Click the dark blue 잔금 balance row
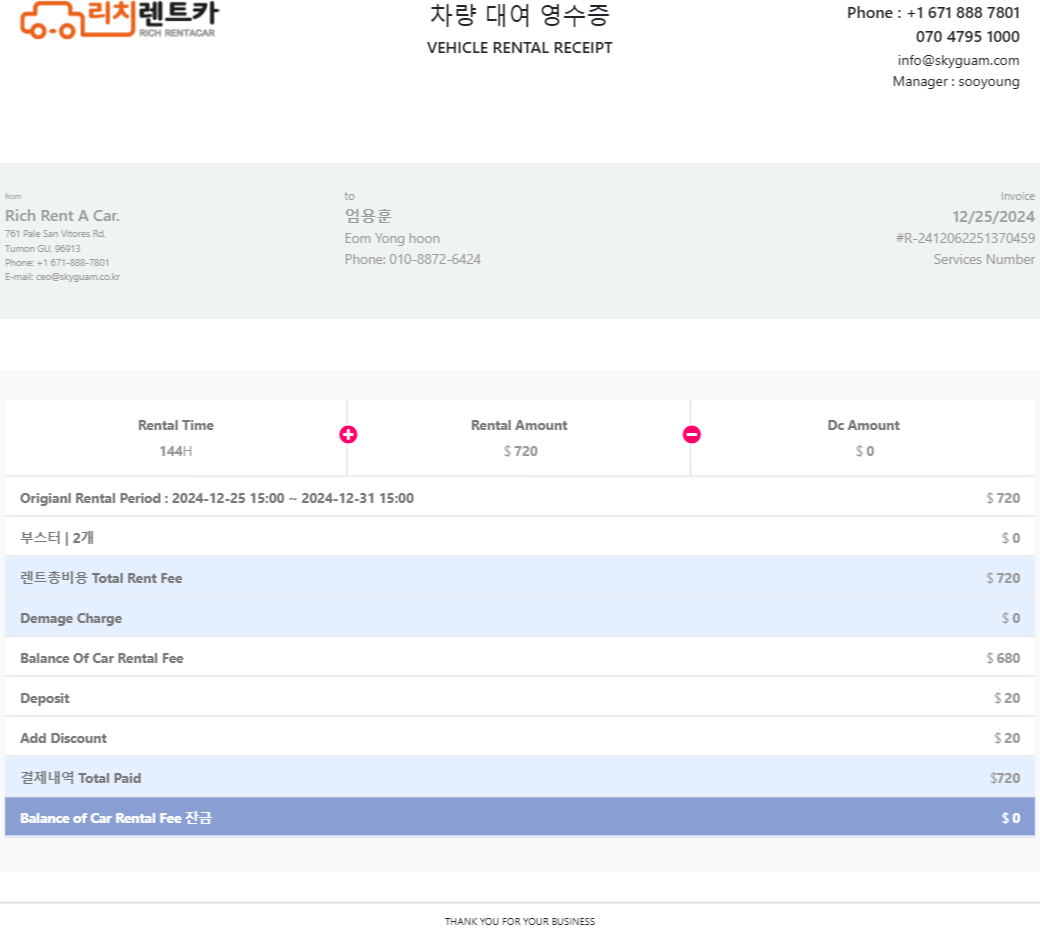Viewport: 1040px width, 929px height. [519, 818]
